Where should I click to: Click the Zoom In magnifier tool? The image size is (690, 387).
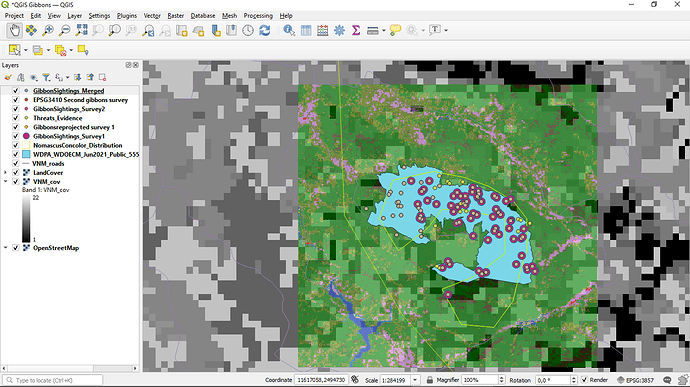(48, 30)
